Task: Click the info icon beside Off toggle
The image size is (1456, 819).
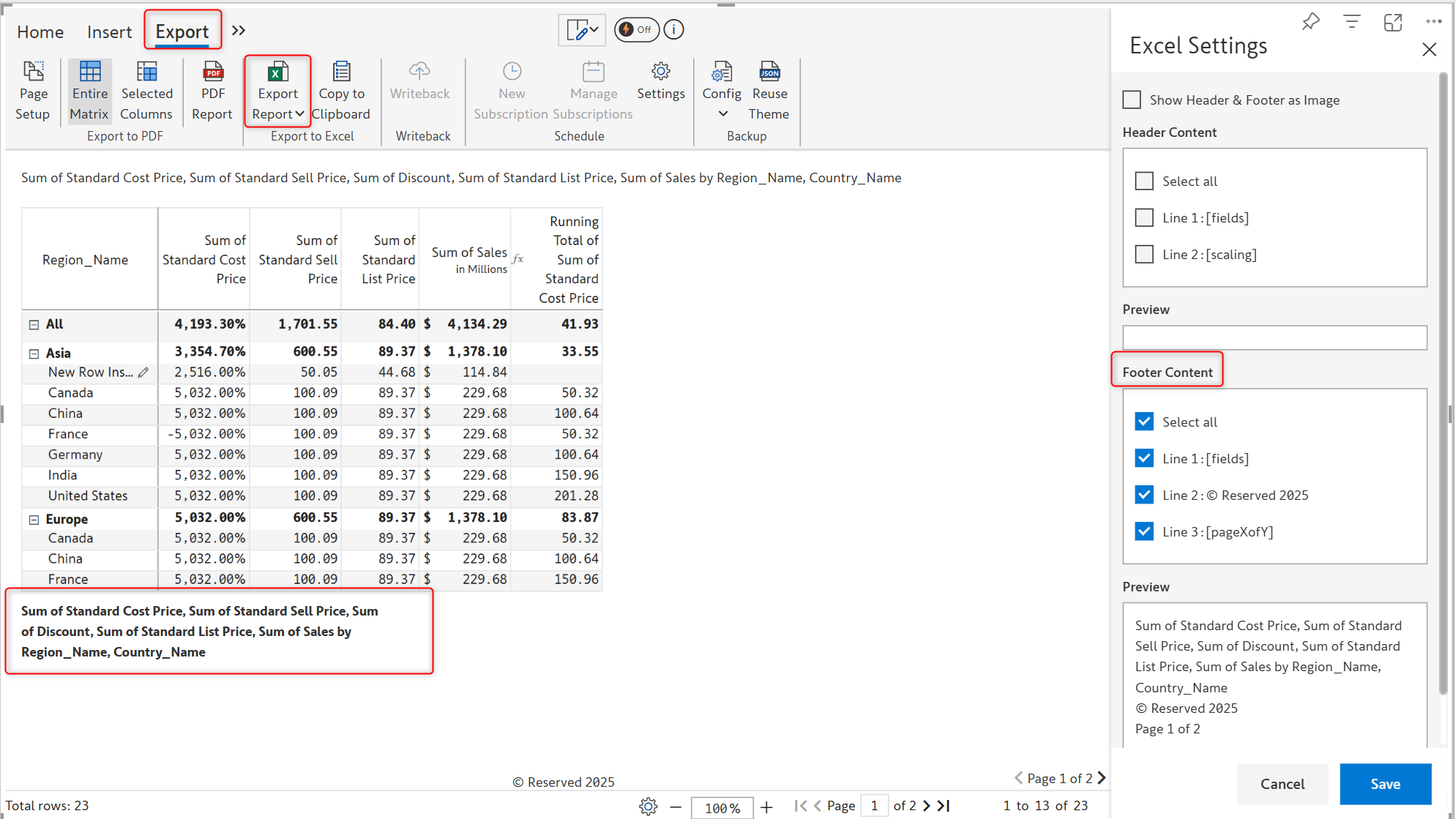Action: 674,30
